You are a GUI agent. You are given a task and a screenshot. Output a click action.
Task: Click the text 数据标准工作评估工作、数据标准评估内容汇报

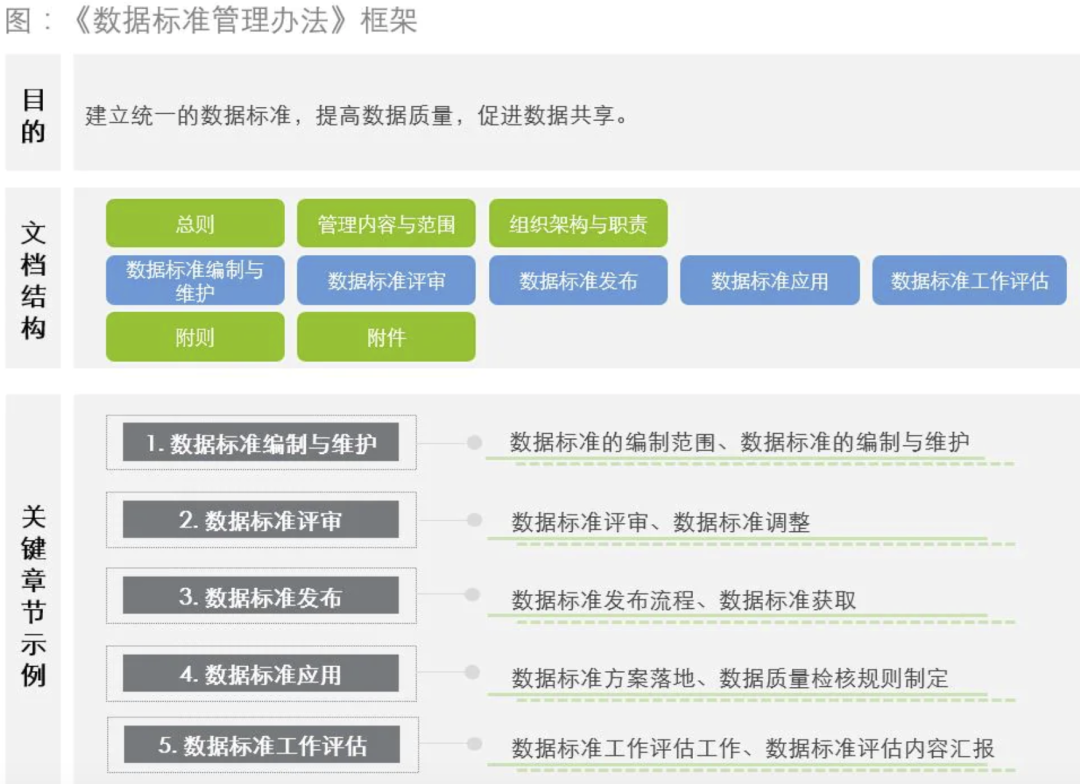click(753, 748)
